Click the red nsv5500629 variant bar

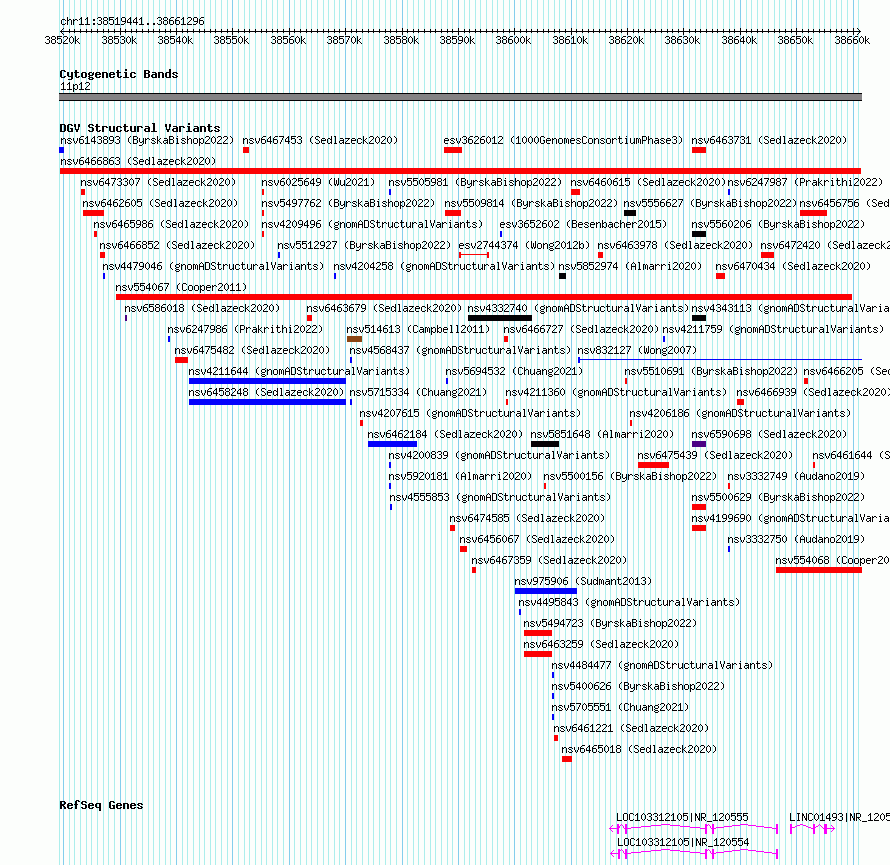coord(699,507)
